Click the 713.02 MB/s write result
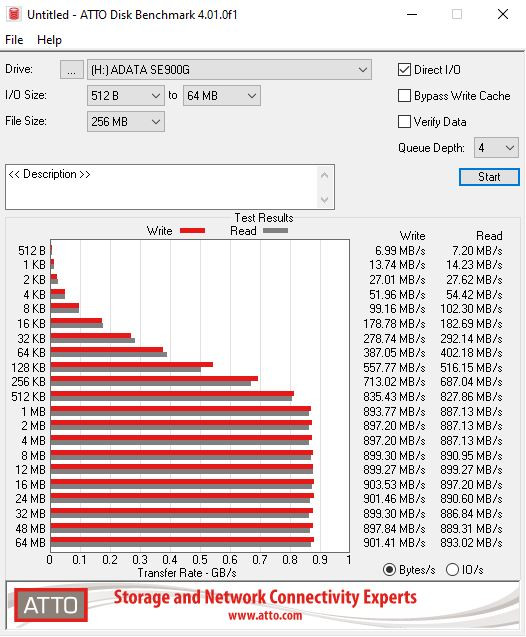The height and width of the screenshot is (637, 526). coord(394,382)
